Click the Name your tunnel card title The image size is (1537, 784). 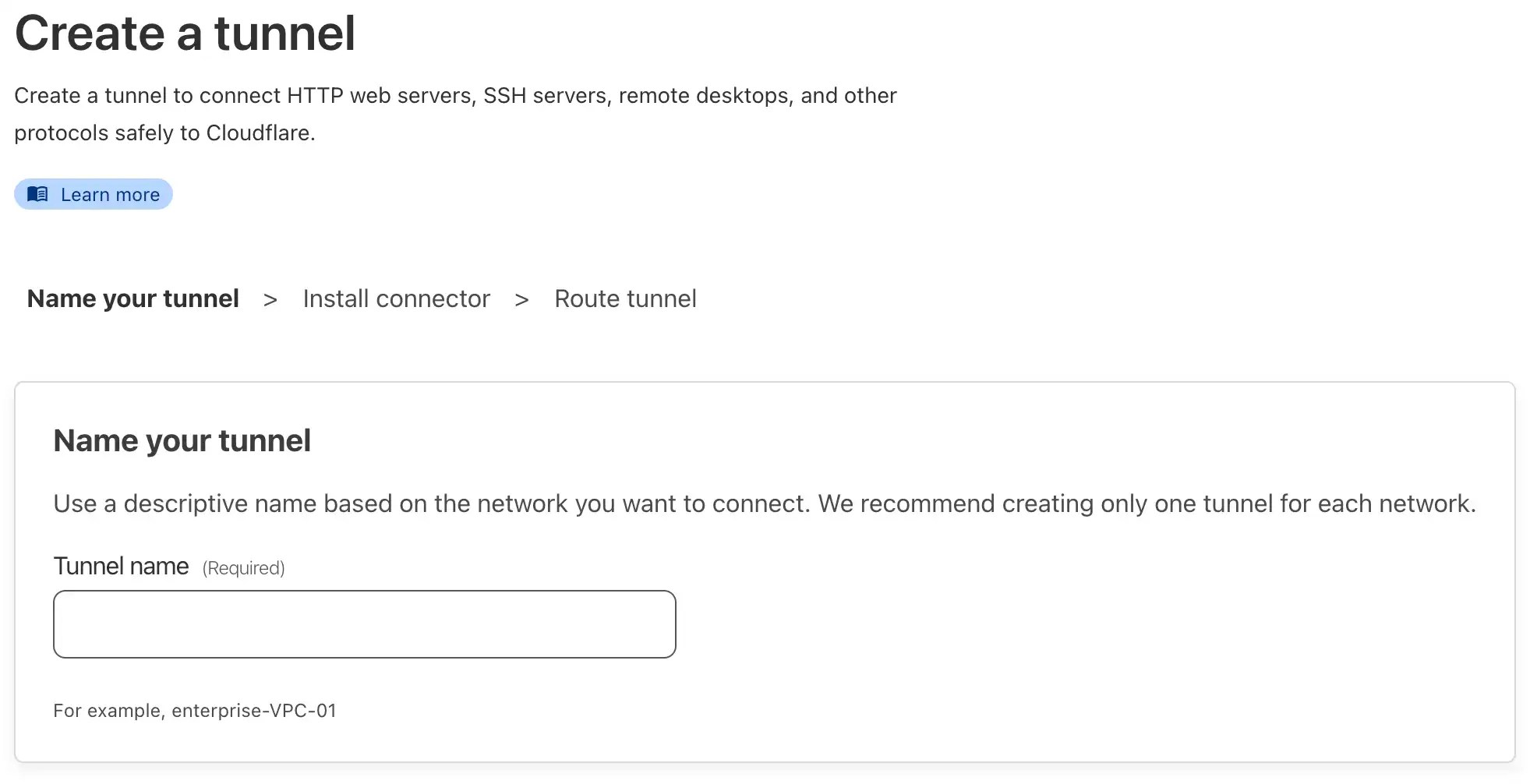click(x=182, y=440)
